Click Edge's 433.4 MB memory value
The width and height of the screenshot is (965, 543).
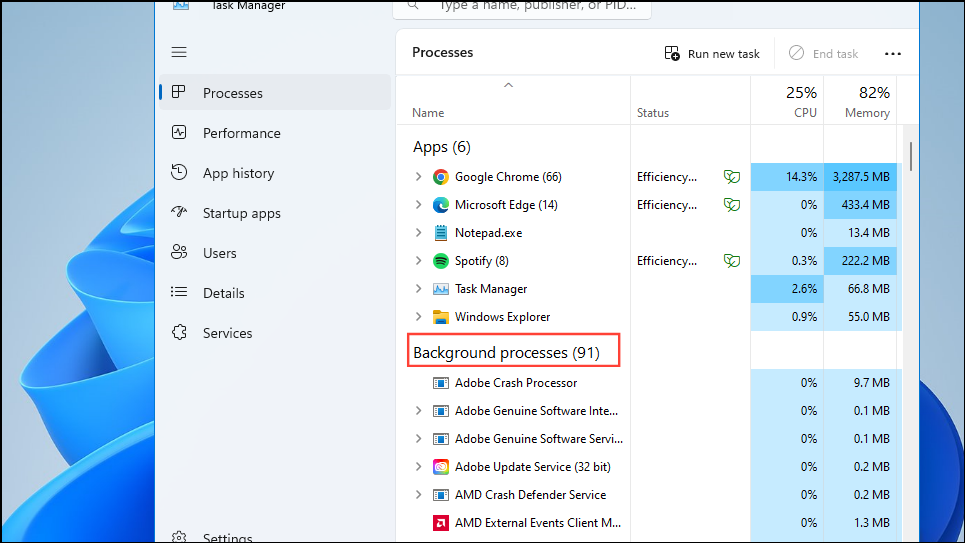point(860,205)
